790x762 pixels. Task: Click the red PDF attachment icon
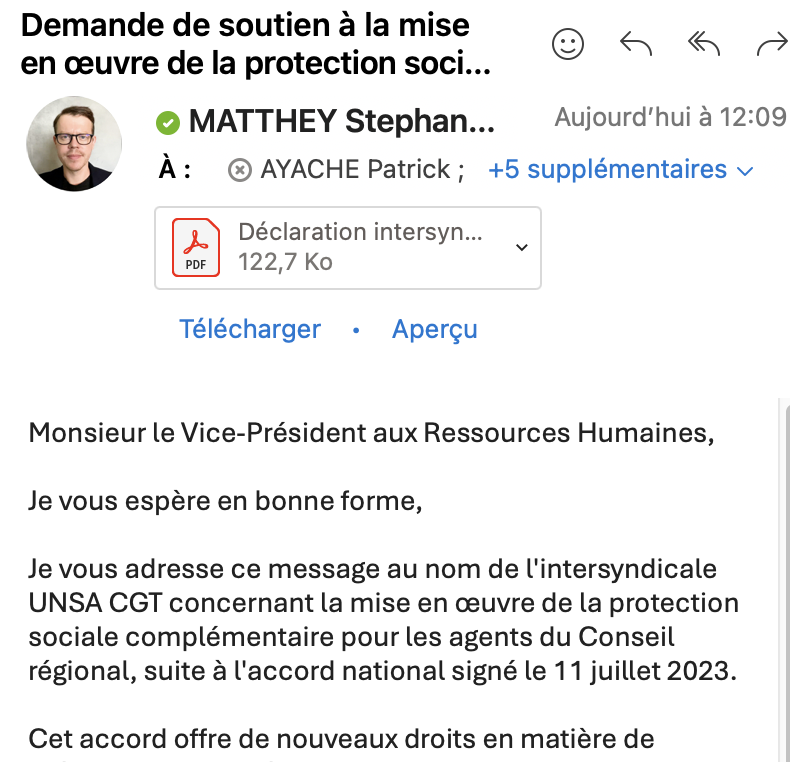(x=196, y=247)
